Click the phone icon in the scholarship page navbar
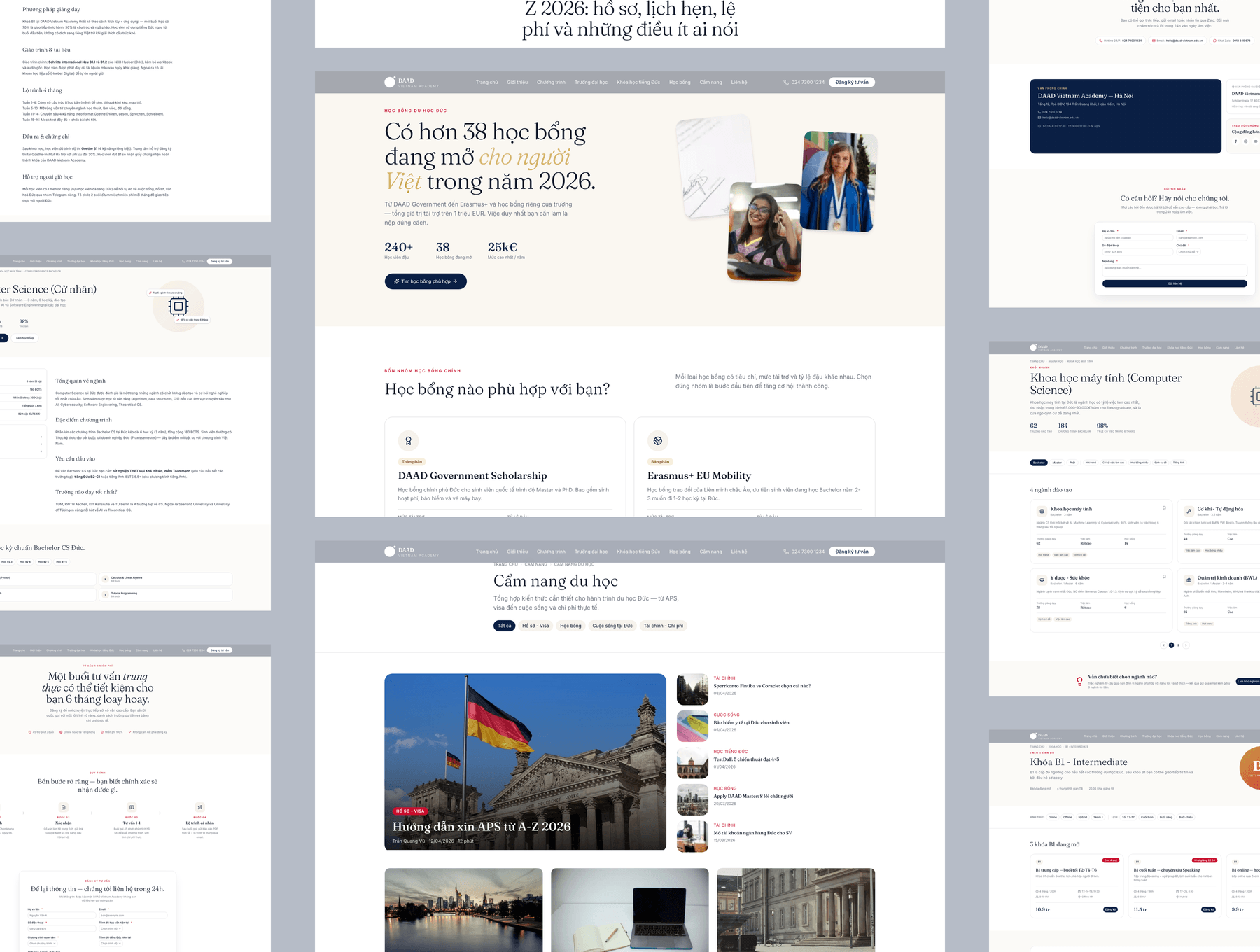 pos(786,83)
